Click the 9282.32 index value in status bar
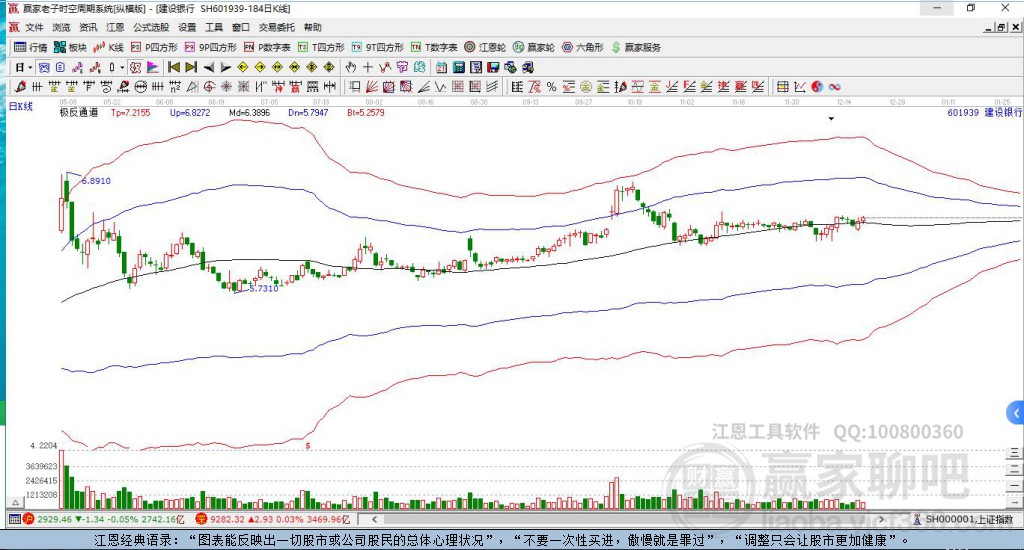This screenshot has height=550, width=1024. coord(227,519)
